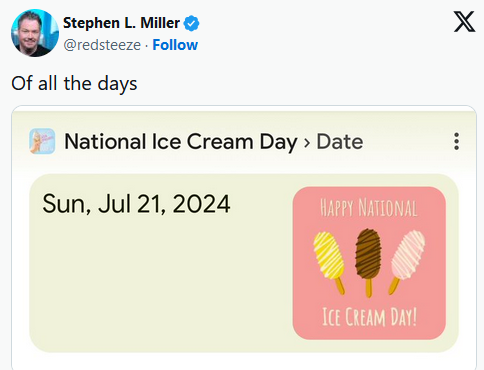The image size is (484, 370).
Task: Open the Stephen L. Miller name link
Action: point(121,23)
